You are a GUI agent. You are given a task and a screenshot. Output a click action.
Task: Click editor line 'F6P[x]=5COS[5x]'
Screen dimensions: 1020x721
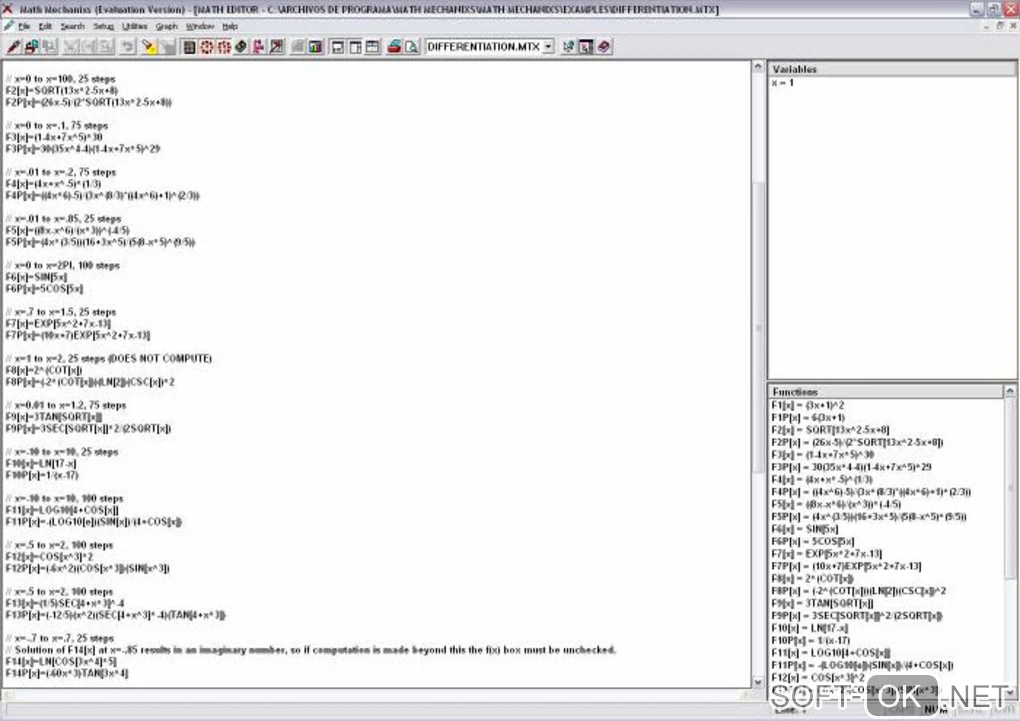[44, 289]
